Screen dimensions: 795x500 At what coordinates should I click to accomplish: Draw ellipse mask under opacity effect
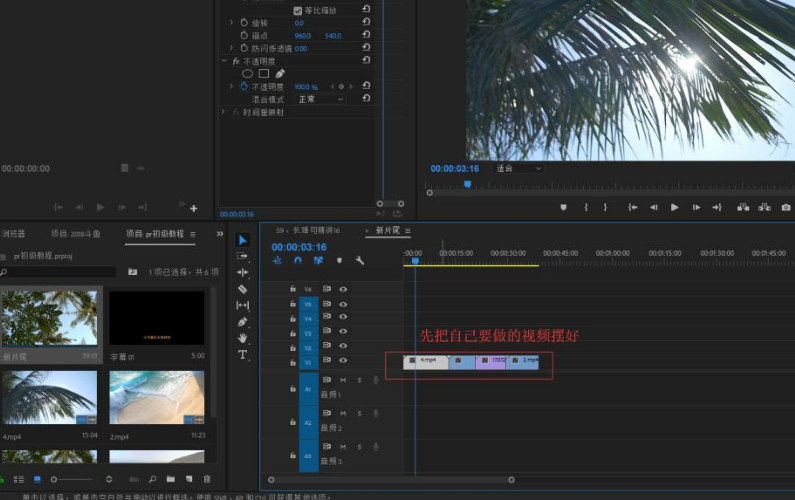coord(247,74)
